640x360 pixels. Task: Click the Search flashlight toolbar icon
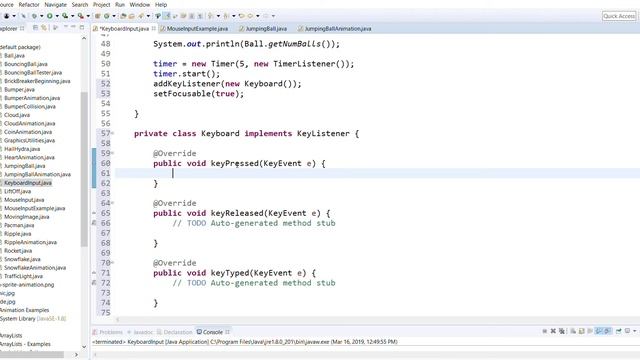click(141, 16)
